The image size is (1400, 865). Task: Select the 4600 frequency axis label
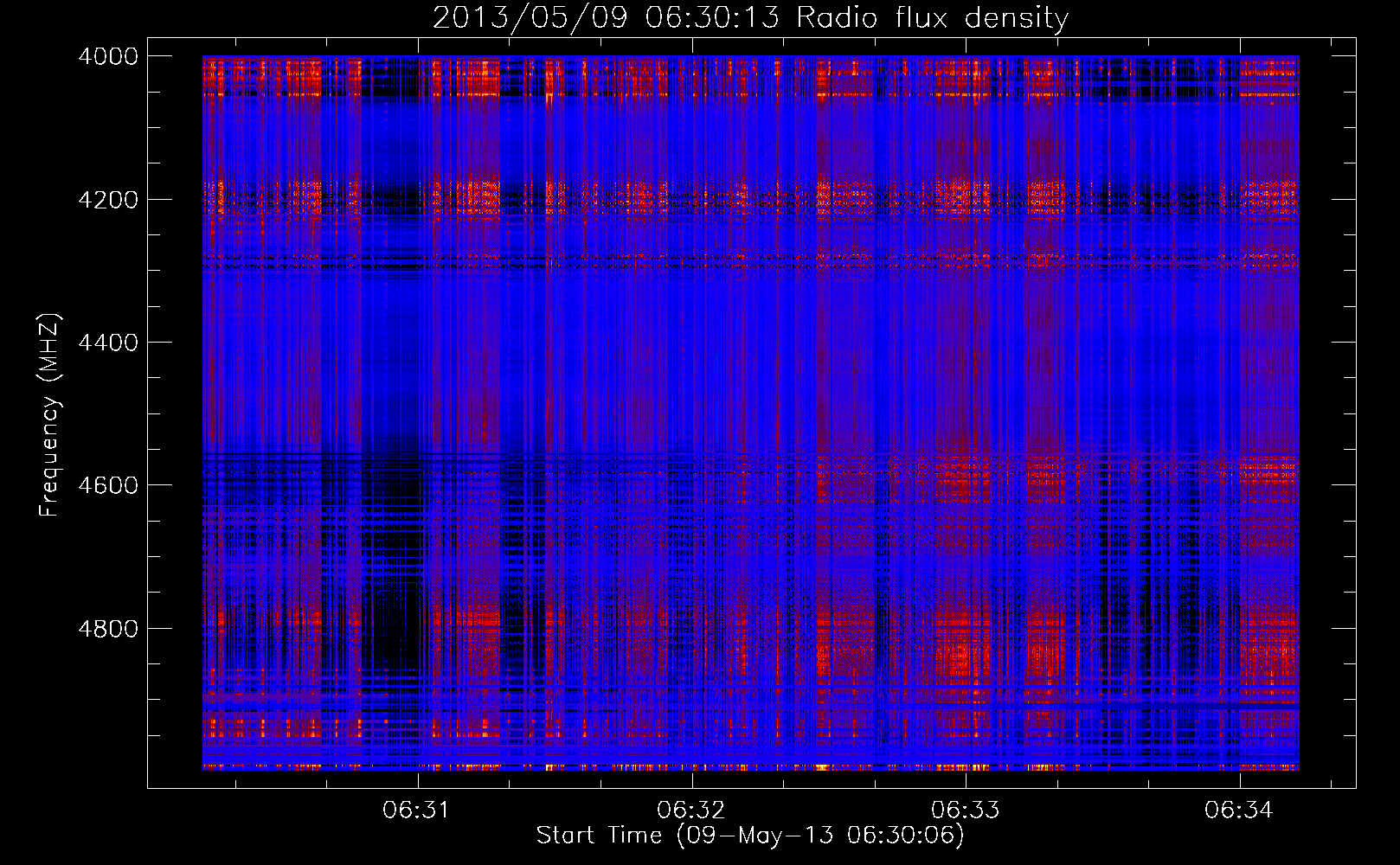pos(108,485)
